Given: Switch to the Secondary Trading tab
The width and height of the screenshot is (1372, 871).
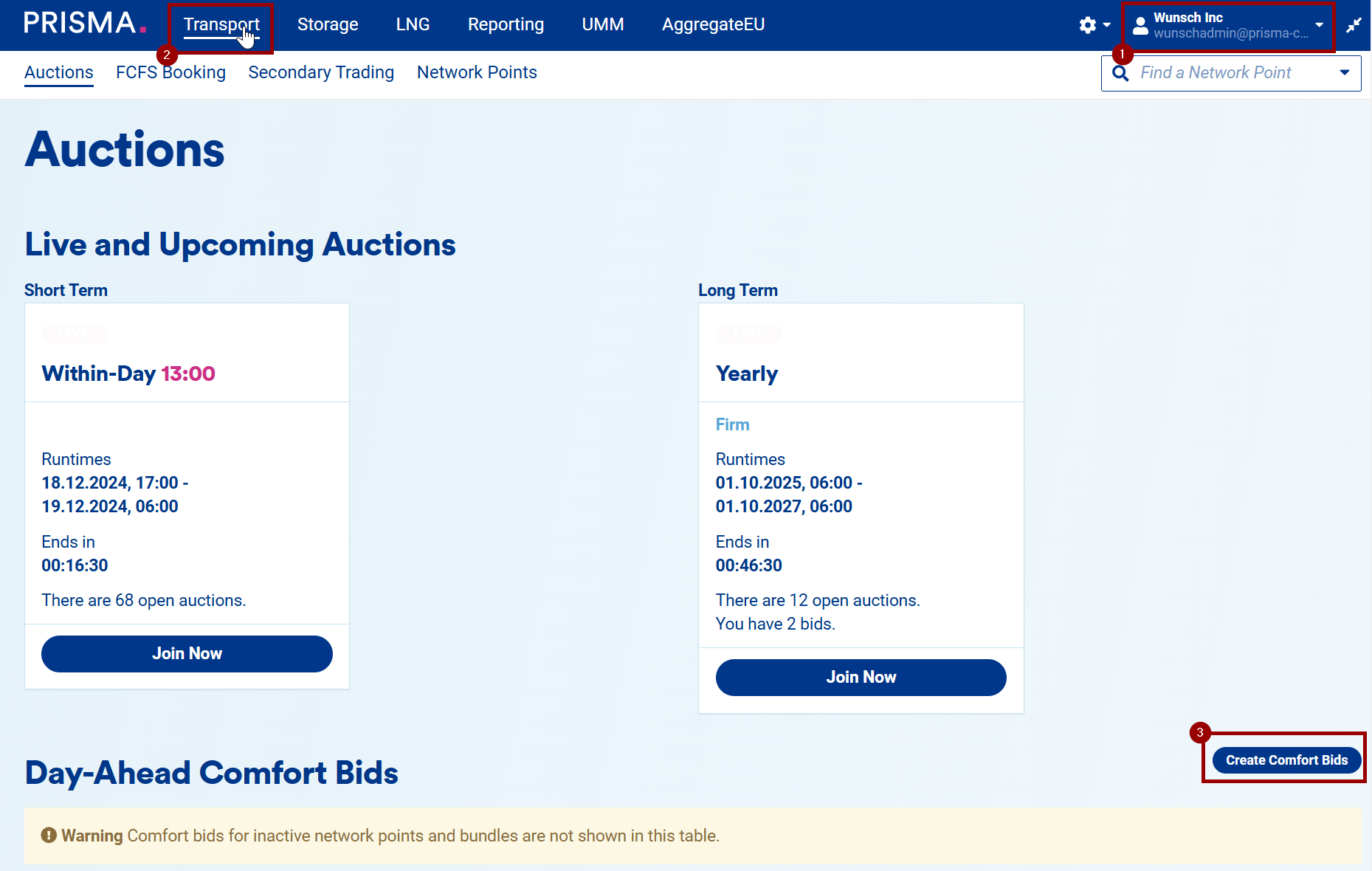Looking at the screenshot, I should pyautogui.click(x=321, y=72).
